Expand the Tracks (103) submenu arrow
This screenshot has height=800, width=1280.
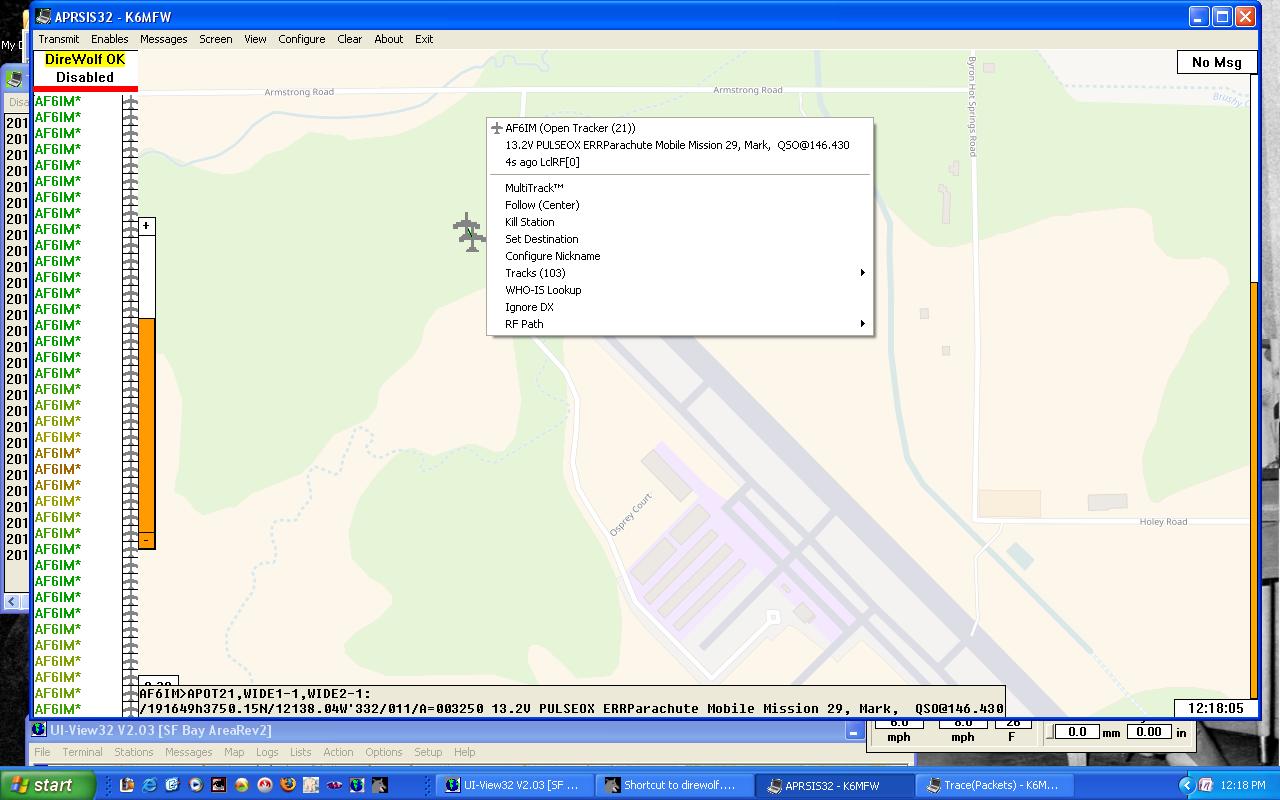pos(862,273)
